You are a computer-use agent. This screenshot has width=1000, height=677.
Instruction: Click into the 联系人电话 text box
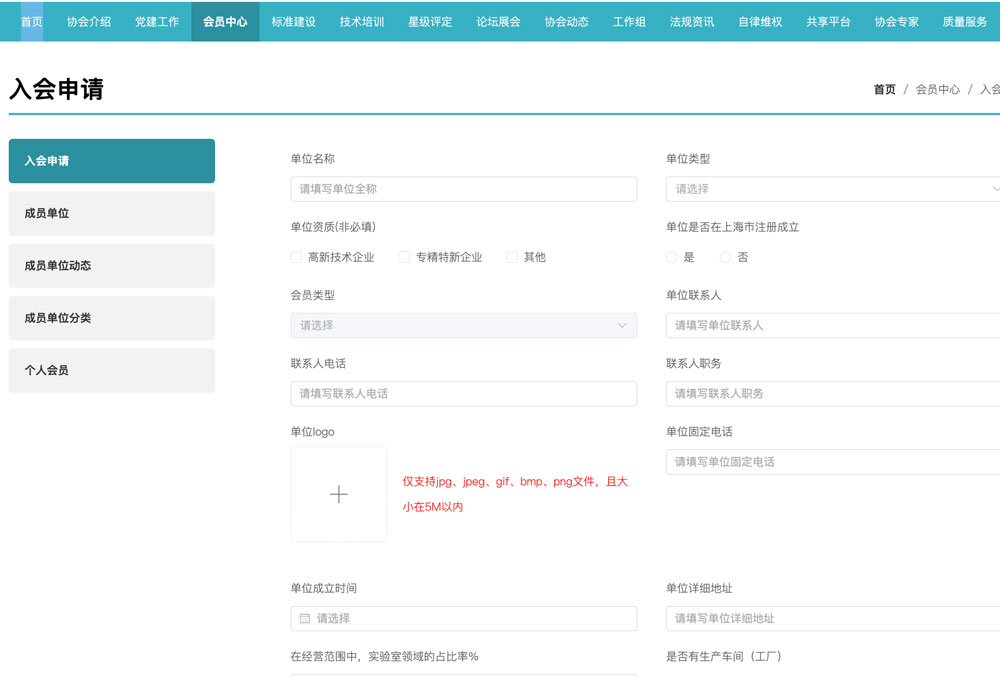click(463, 394)
